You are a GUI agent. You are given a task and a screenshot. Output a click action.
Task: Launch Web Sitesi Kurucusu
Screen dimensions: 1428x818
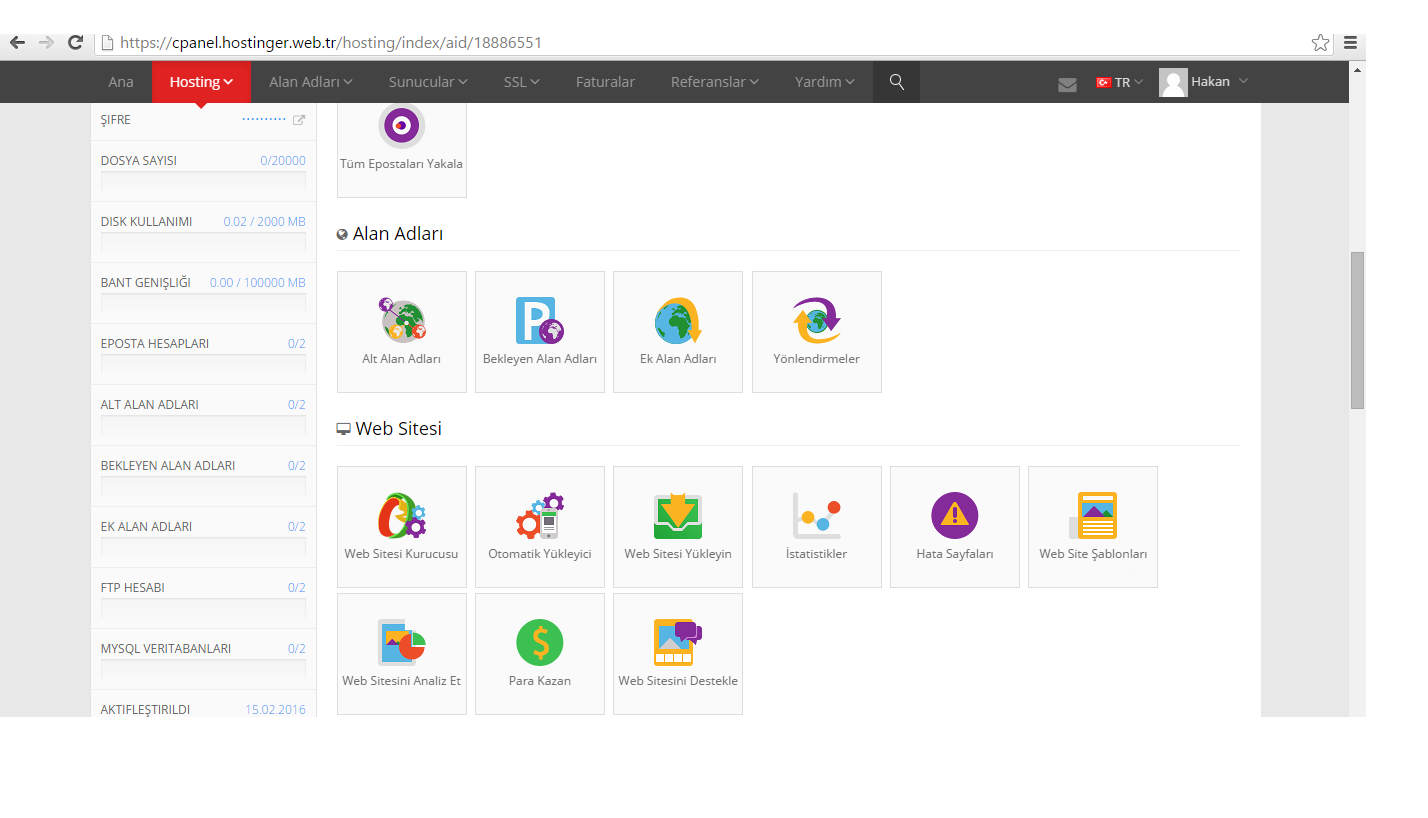pyautogui.click(x=402, y=527)
